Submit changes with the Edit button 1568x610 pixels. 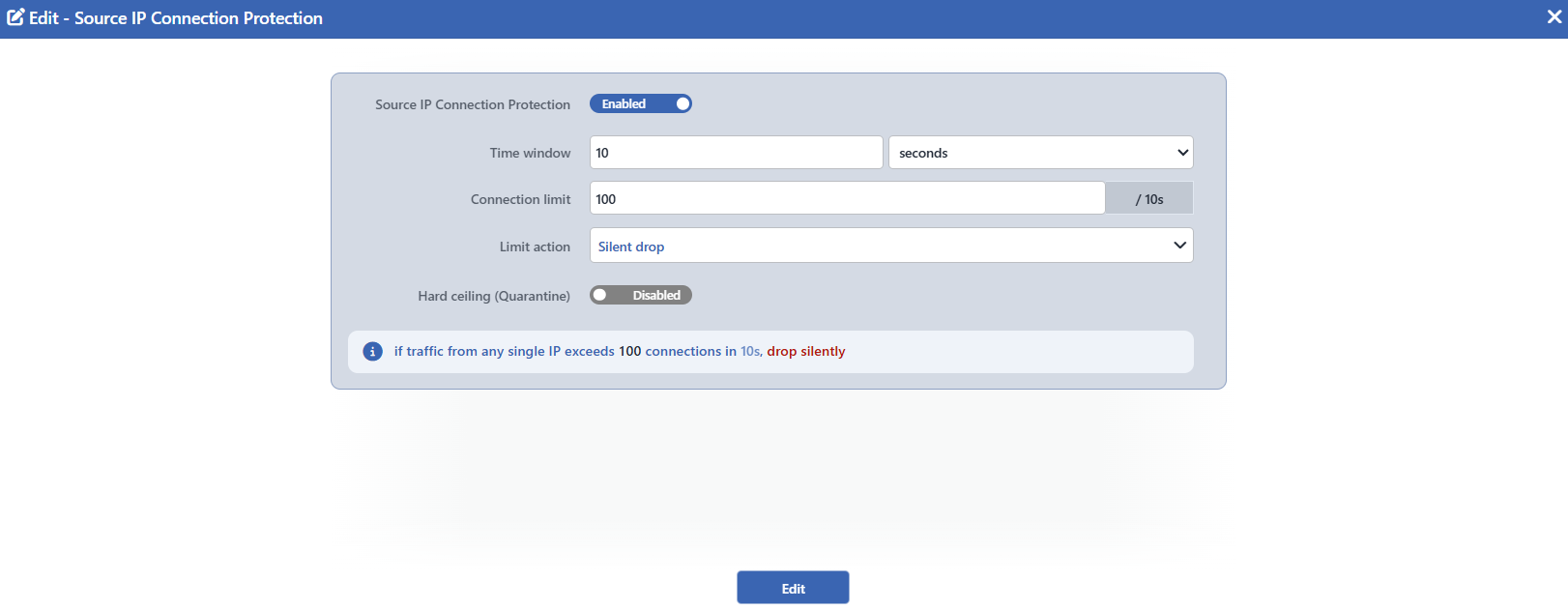[x=793, y=588]
